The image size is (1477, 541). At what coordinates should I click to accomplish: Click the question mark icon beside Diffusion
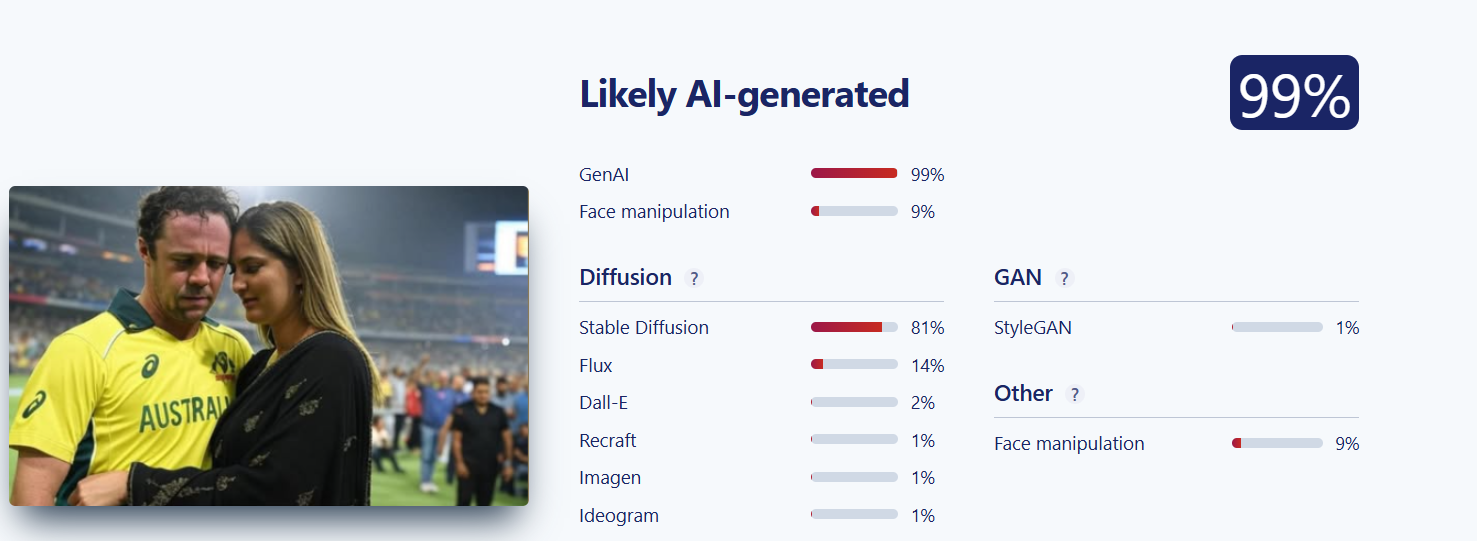click(694, 278)
